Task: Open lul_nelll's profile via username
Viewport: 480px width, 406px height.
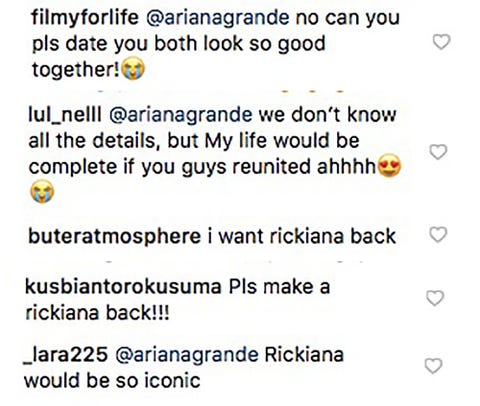Action: (x=65, y=115)
